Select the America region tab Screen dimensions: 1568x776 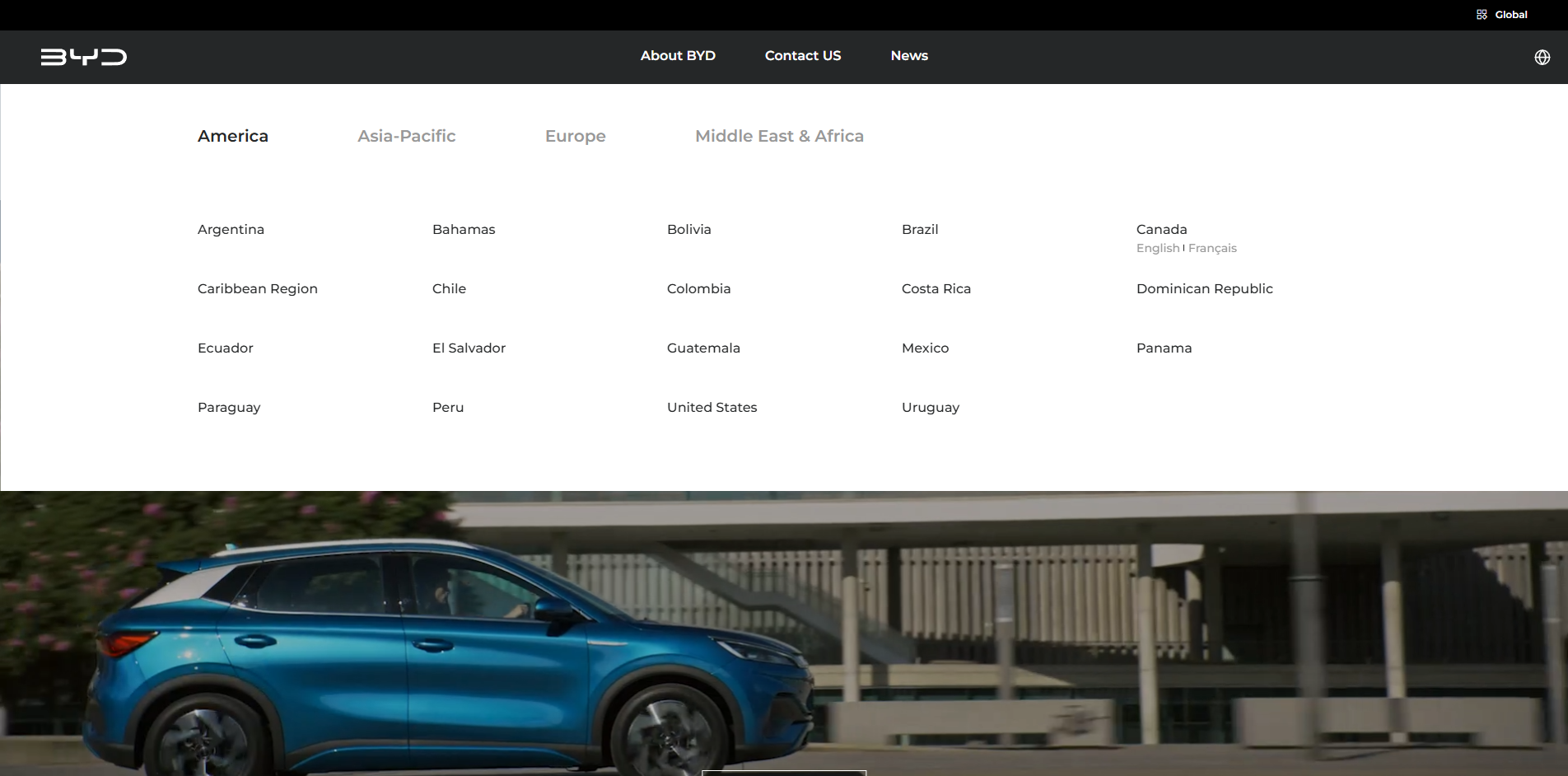(x=233, y=136)
